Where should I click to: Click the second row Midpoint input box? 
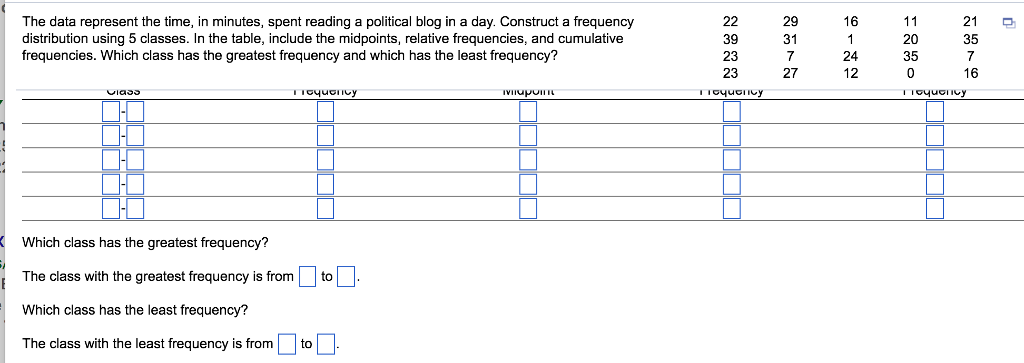pyautogui.click(x=528, y=136)
